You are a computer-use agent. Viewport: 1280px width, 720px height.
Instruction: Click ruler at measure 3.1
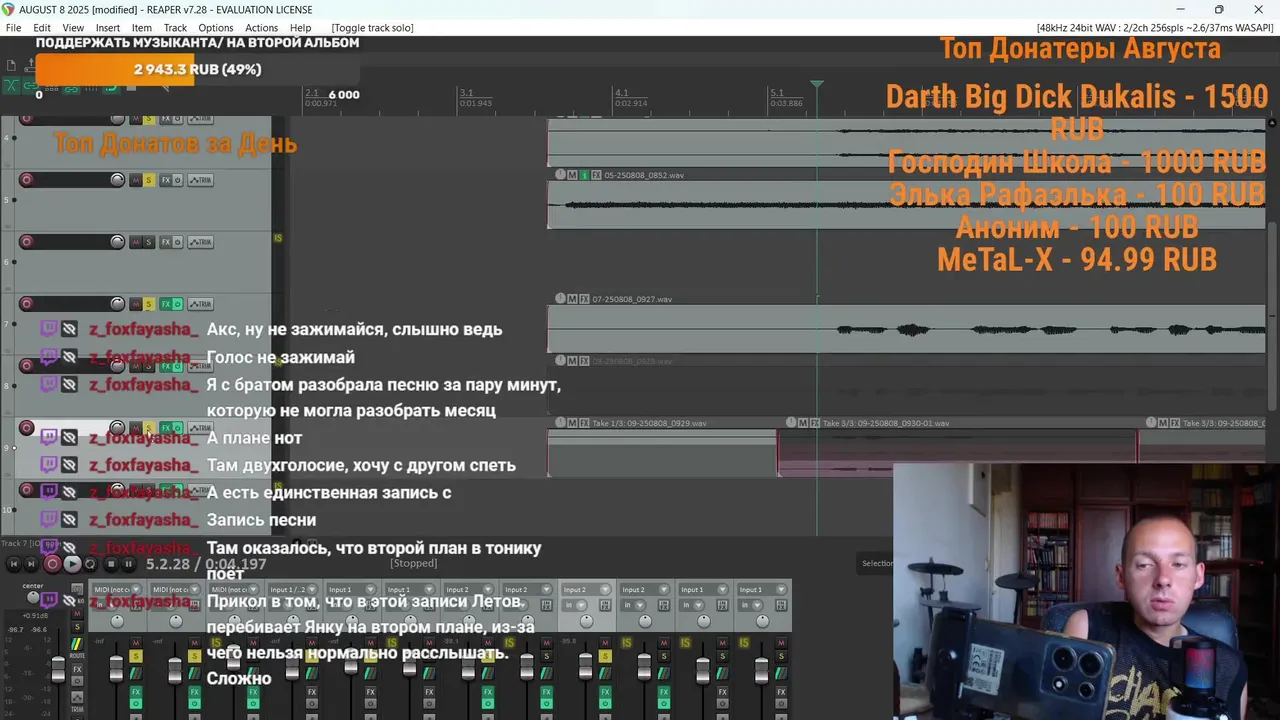pos(466,92)
